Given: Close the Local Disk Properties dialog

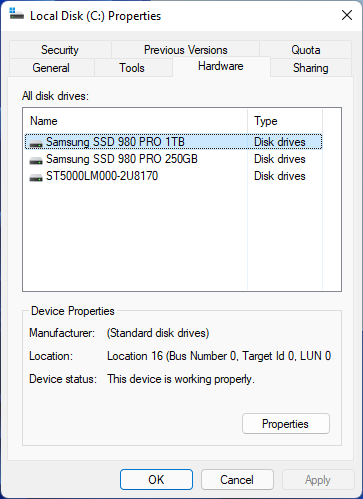Looking at the screenshot, I should pyautogui.click(x=347, y=15).
